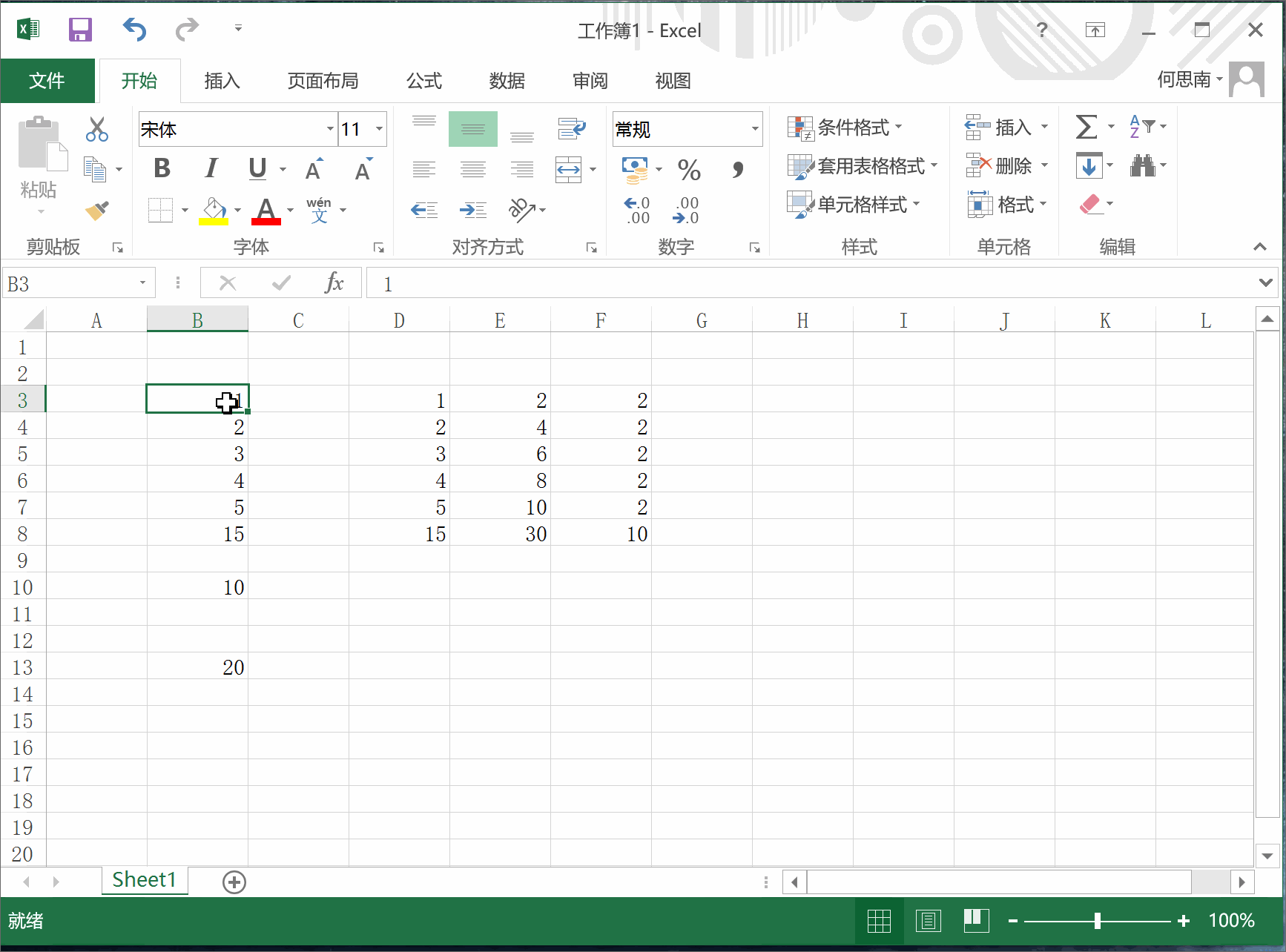1286x952 pixels.
Task: Copy the selected cells
Action: point(95,170)
